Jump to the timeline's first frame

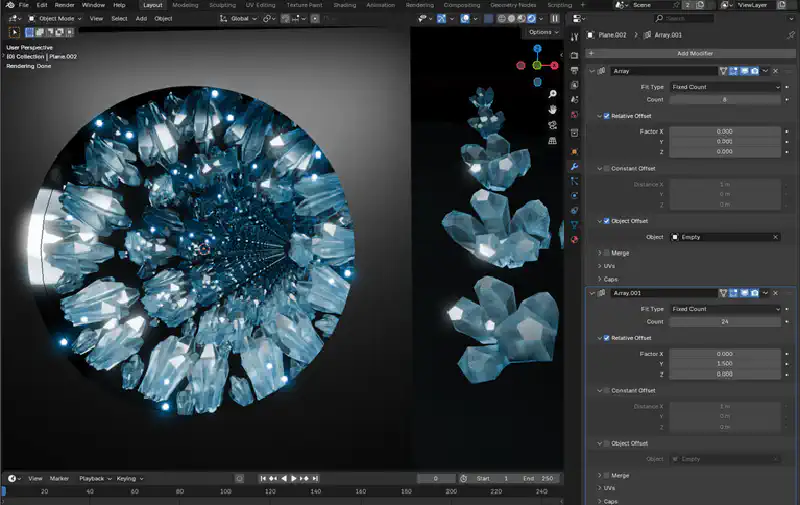(263, 478)
